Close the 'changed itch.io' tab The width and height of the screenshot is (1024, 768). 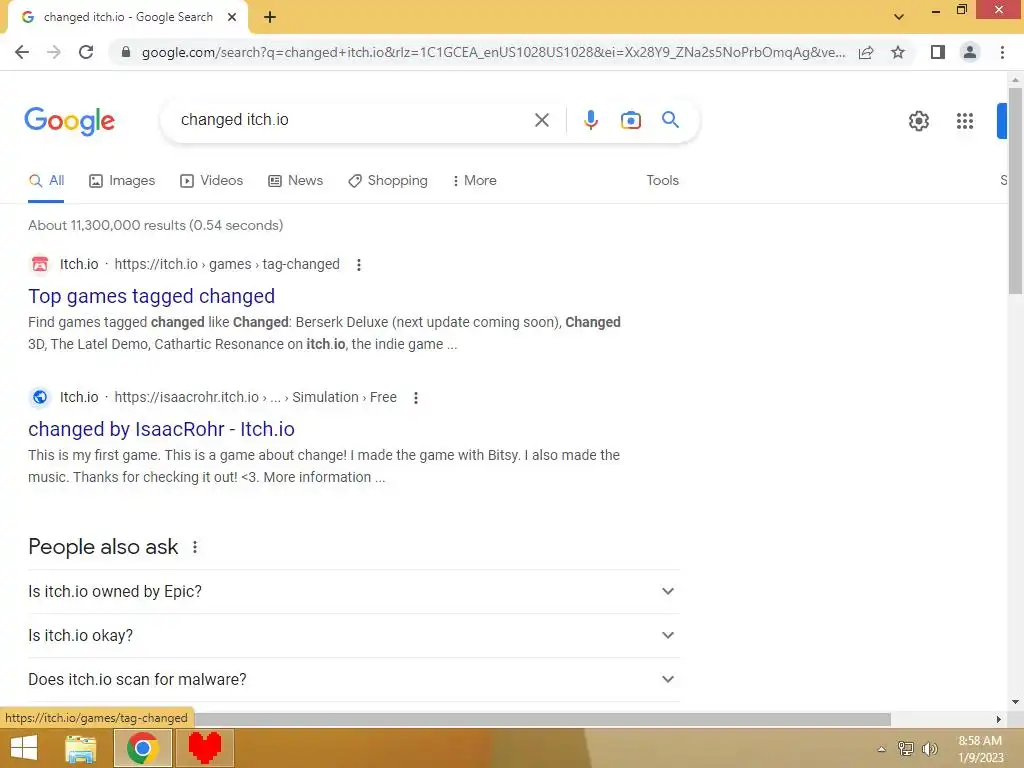[232, 17]
